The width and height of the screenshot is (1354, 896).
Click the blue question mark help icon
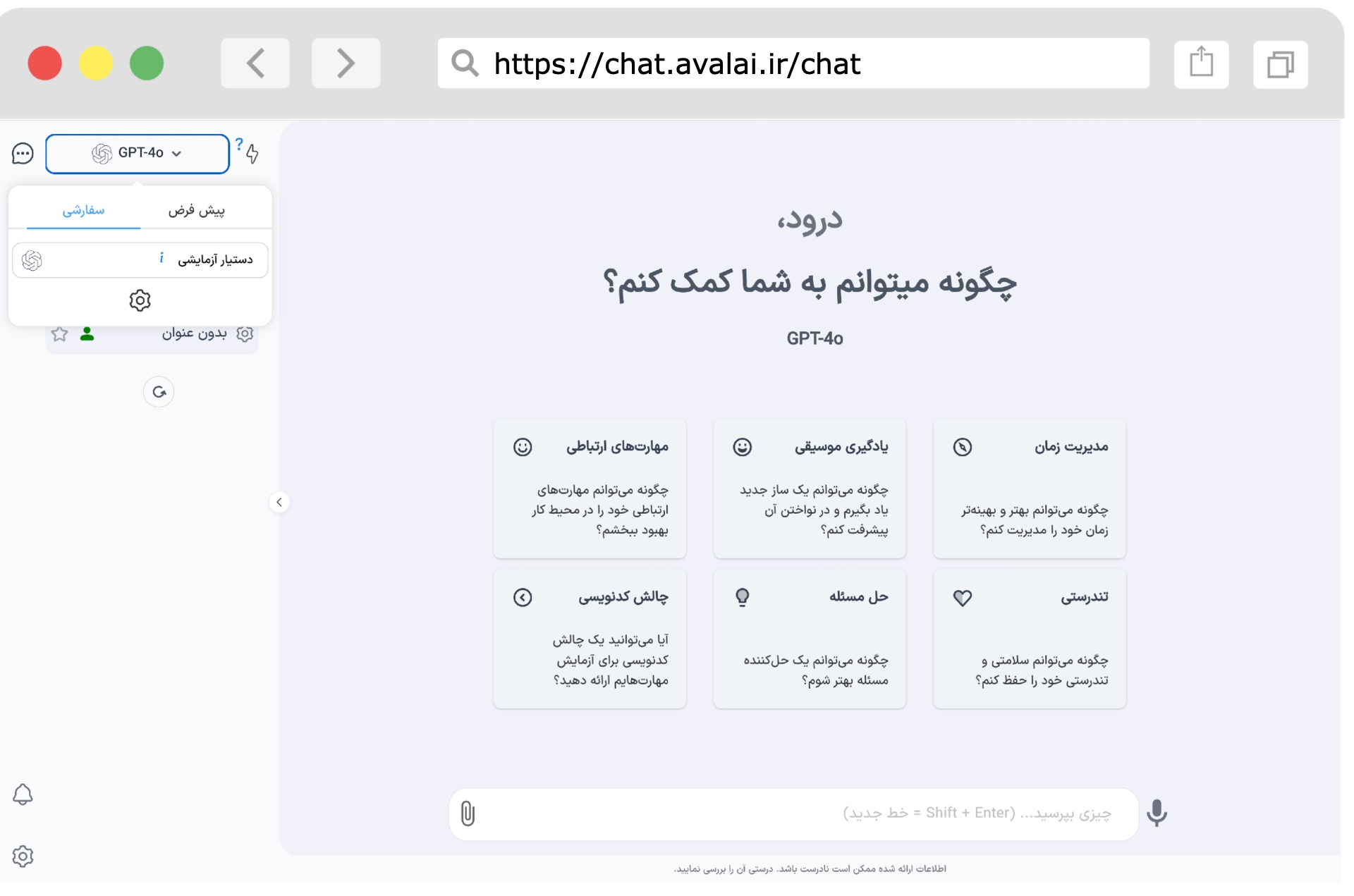coord(239,144)
